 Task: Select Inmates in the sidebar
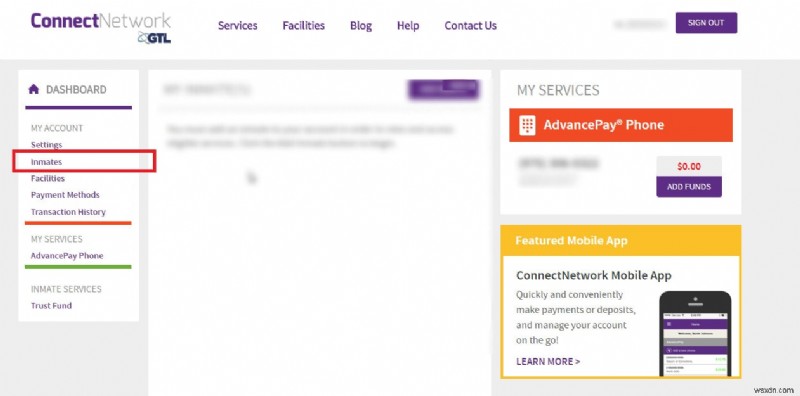pos(46,162)
